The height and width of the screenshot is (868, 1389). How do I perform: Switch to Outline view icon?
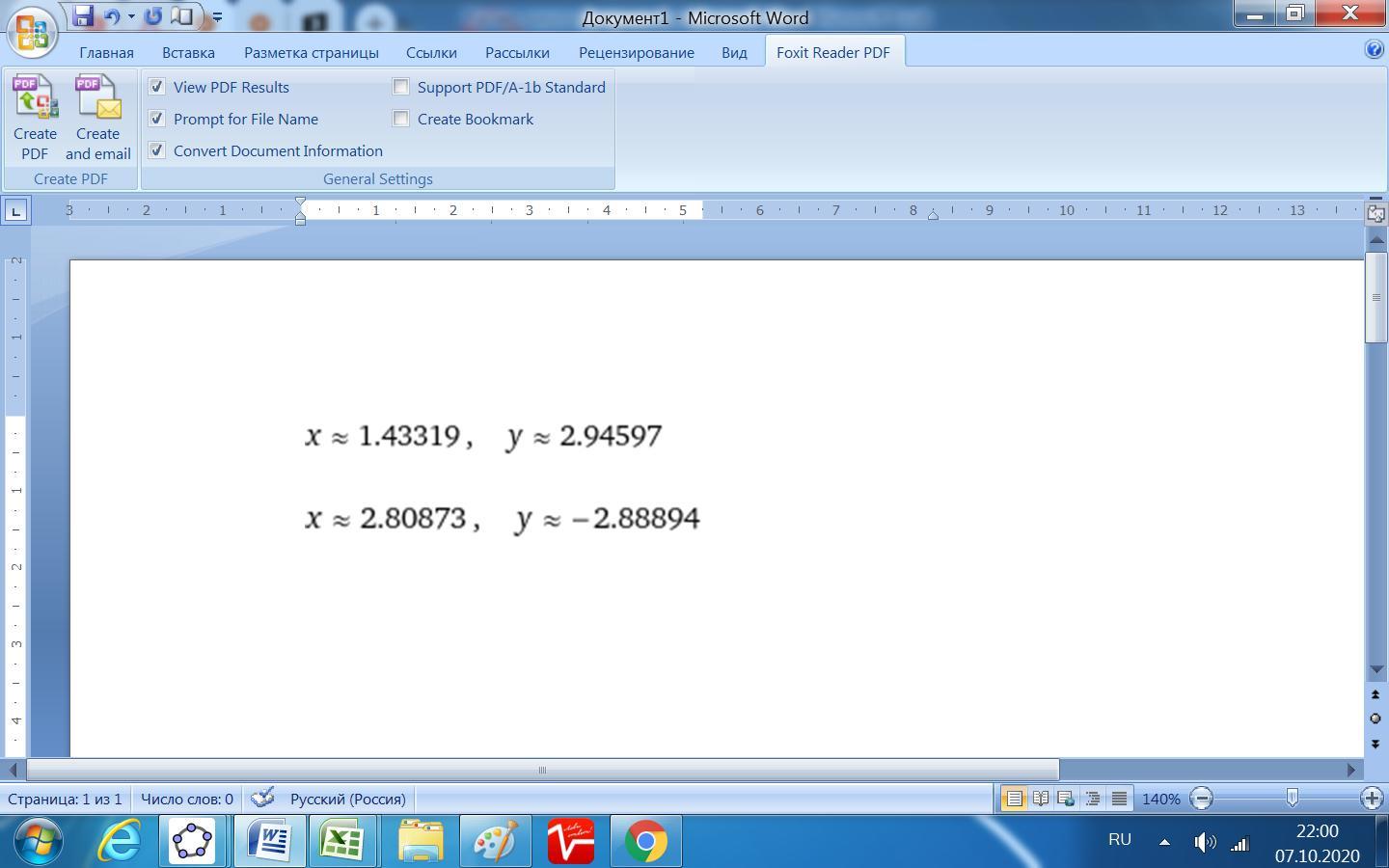(1092, 799)
